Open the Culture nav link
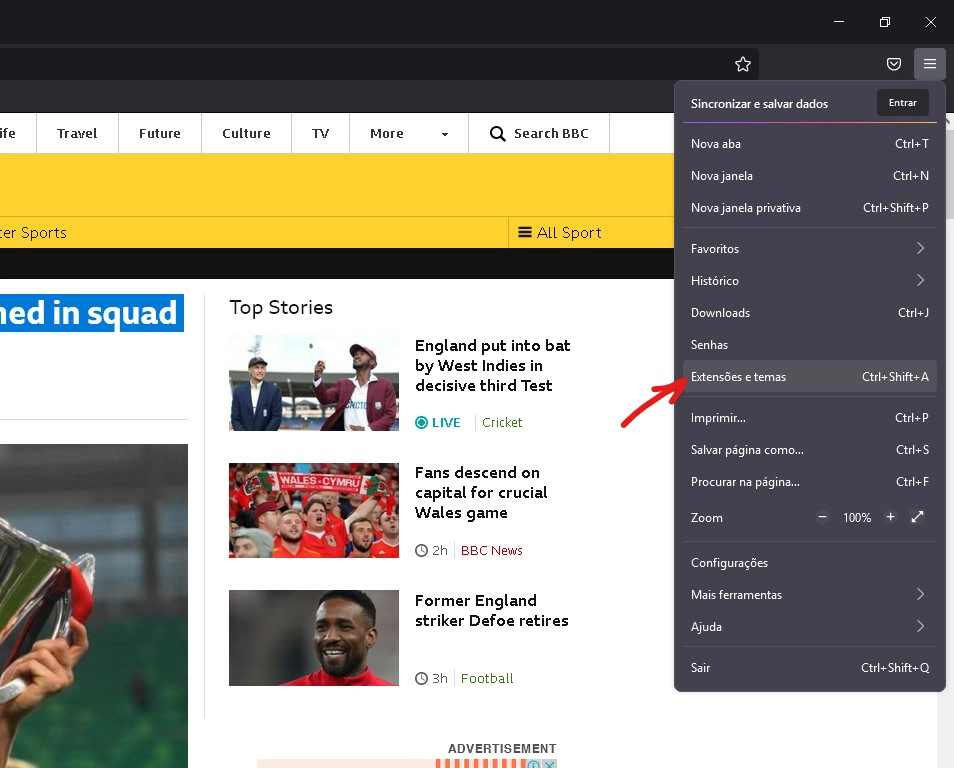The height and width of the screenshot is (768, 954). click(x=246, y=133)
